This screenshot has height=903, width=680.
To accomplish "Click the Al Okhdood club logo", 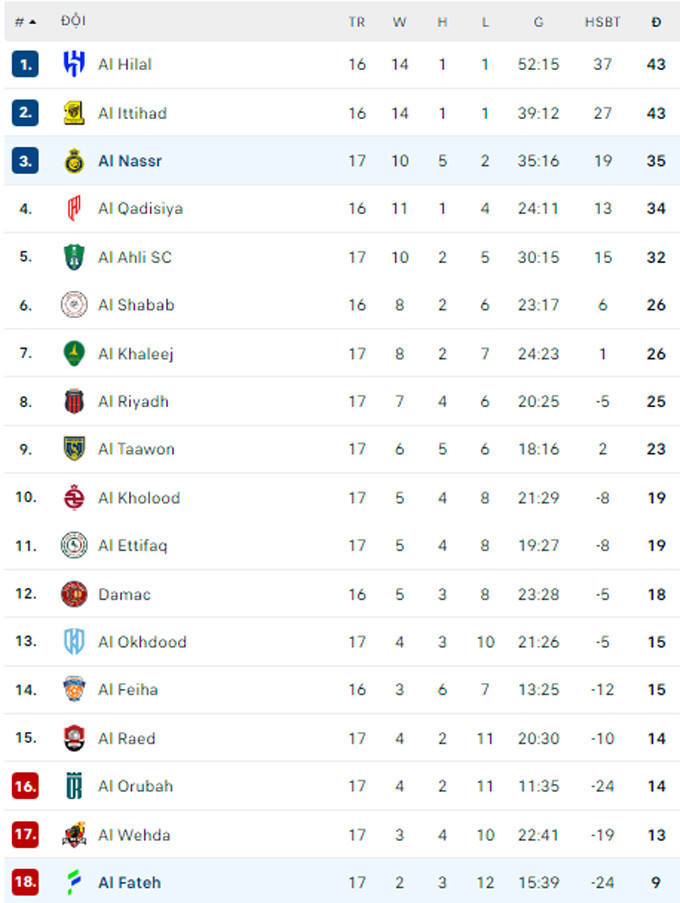I will click(x=74, y=642).
